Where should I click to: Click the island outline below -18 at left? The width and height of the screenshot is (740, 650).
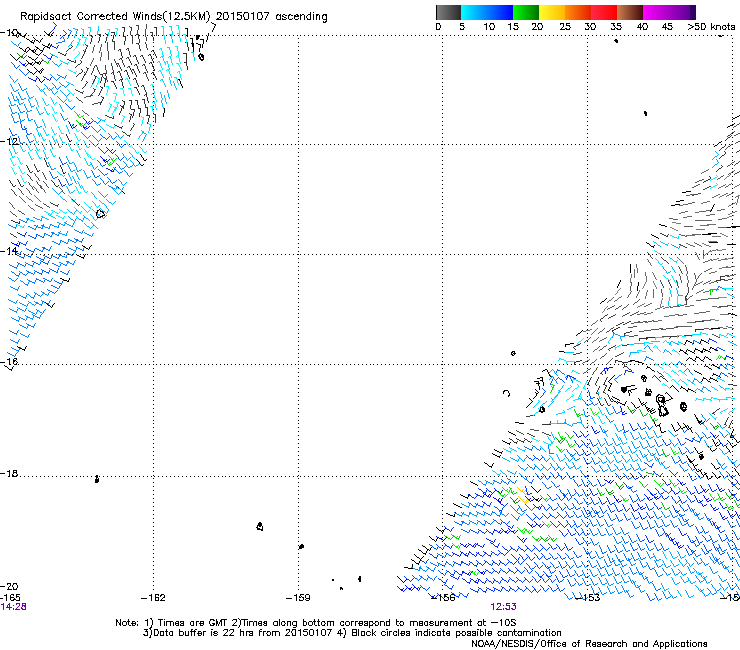click(x=97, y=479)
